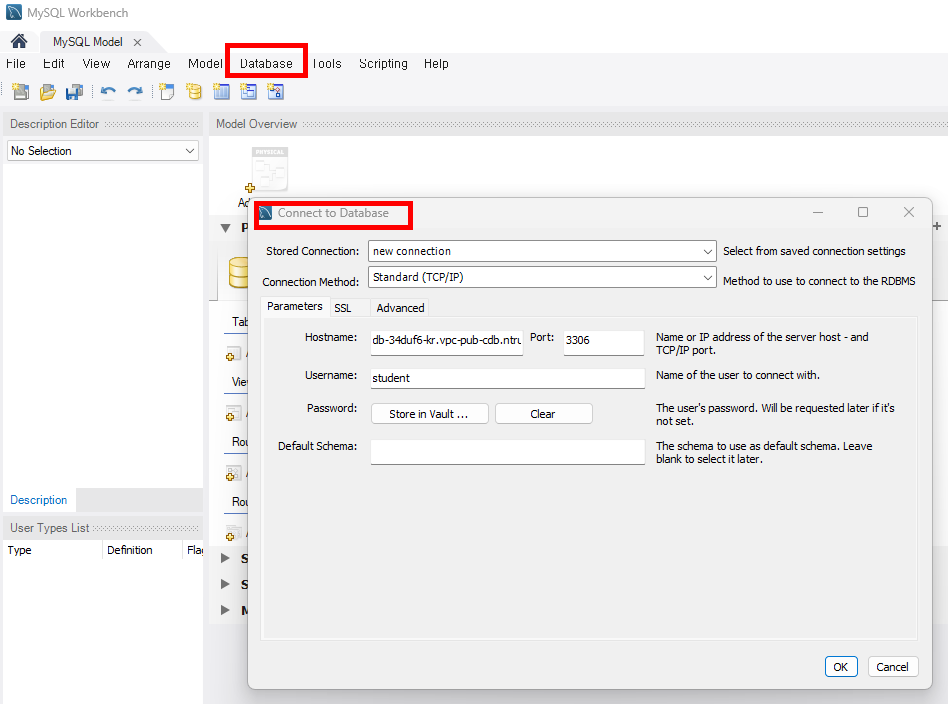Viewport: 948px width, 704px height.
Task: Add new table toolbar icon
Action: [221, 91]
